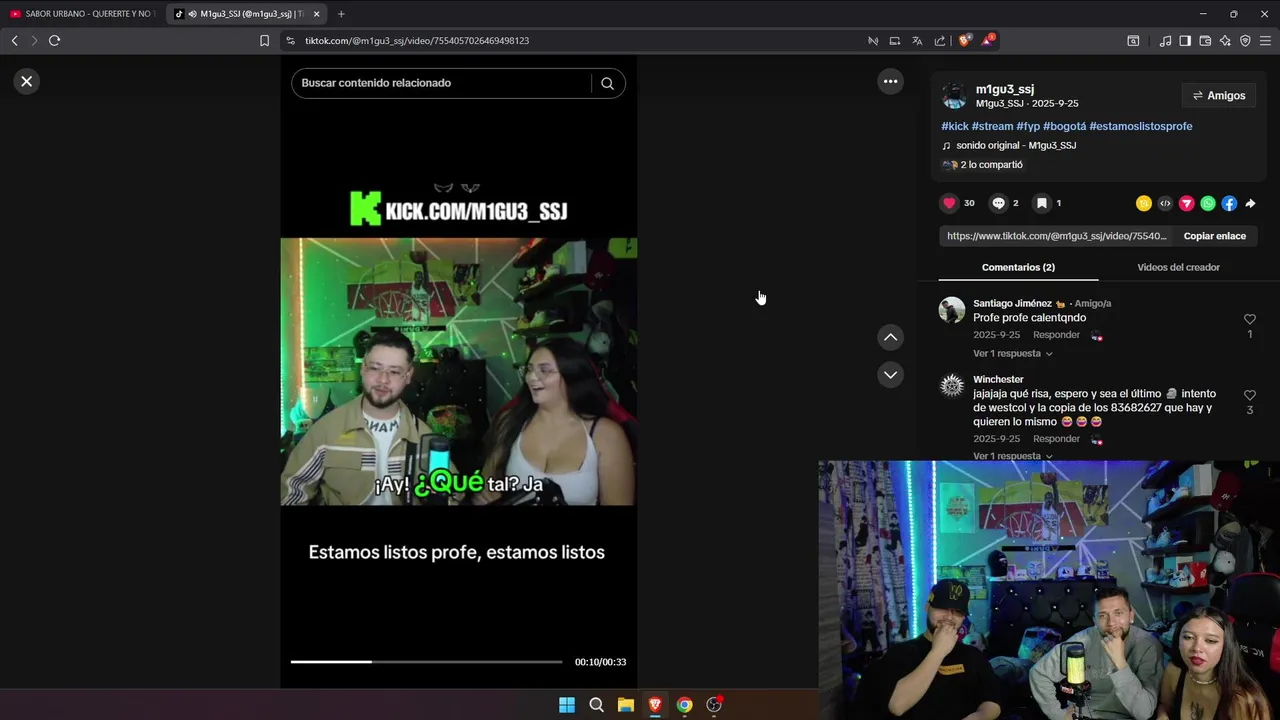Reply to Winchester's comment via Responder
Viewport: 1280px width, 720px height.
[x=1056, y=439]
